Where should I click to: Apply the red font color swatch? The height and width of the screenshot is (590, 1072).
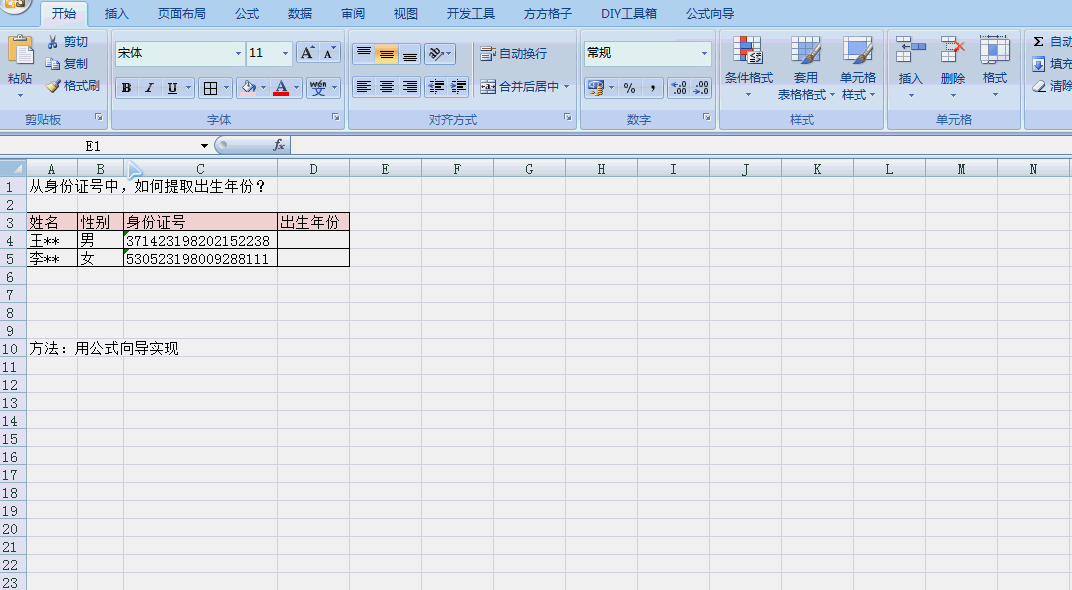click(281, 88)
